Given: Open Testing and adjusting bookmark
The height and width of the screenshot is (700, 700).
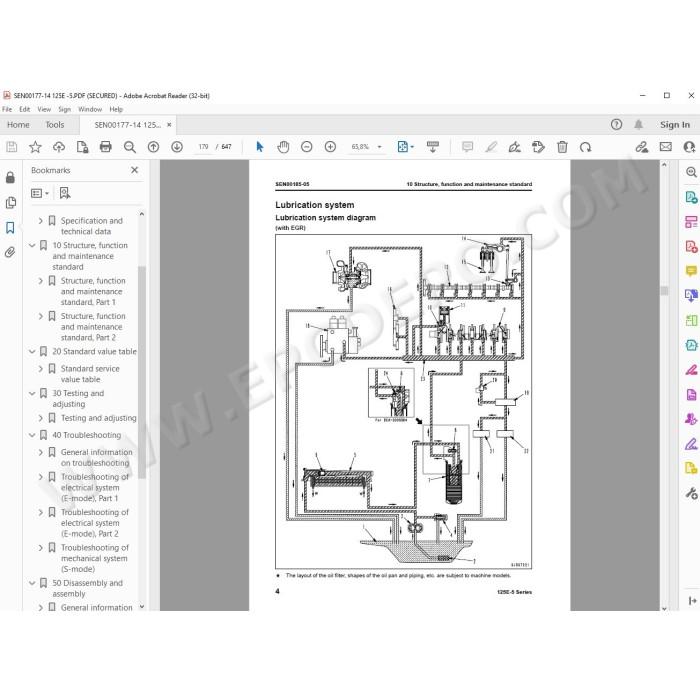Looking at the screenshot, I should click(x=99, y=418).
